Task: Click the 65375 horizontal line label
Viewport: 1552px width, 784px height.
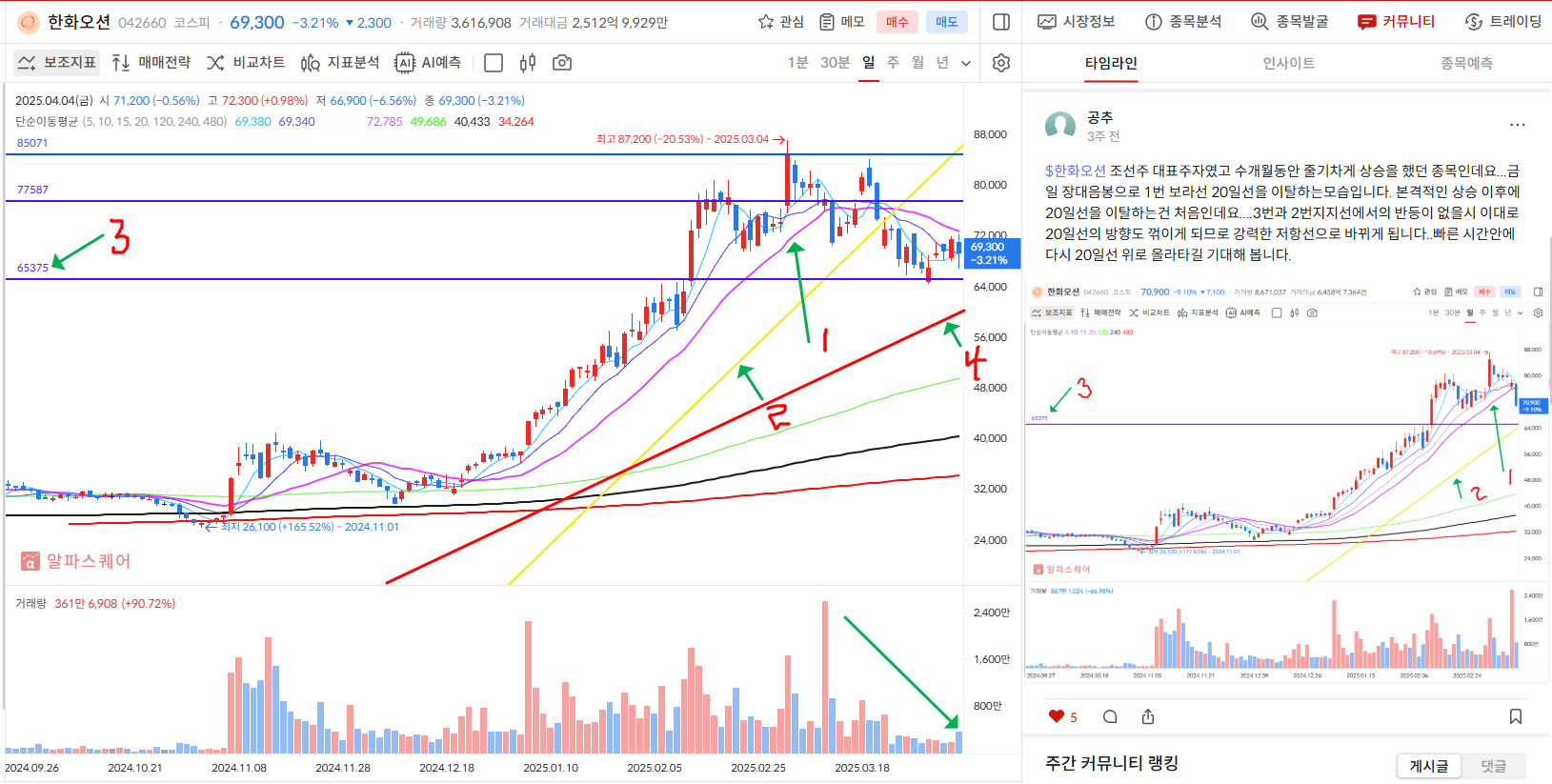Action: click(x=32, y=269)
